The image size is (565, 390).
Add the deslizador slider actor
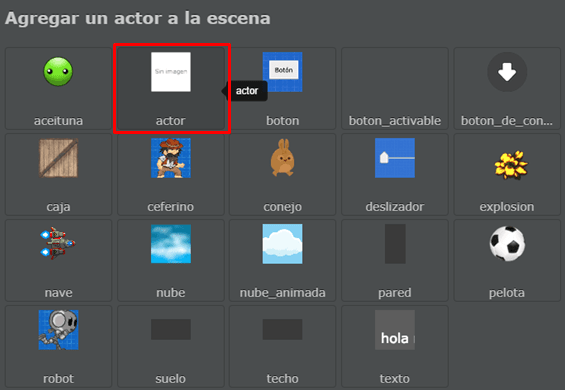395,174
